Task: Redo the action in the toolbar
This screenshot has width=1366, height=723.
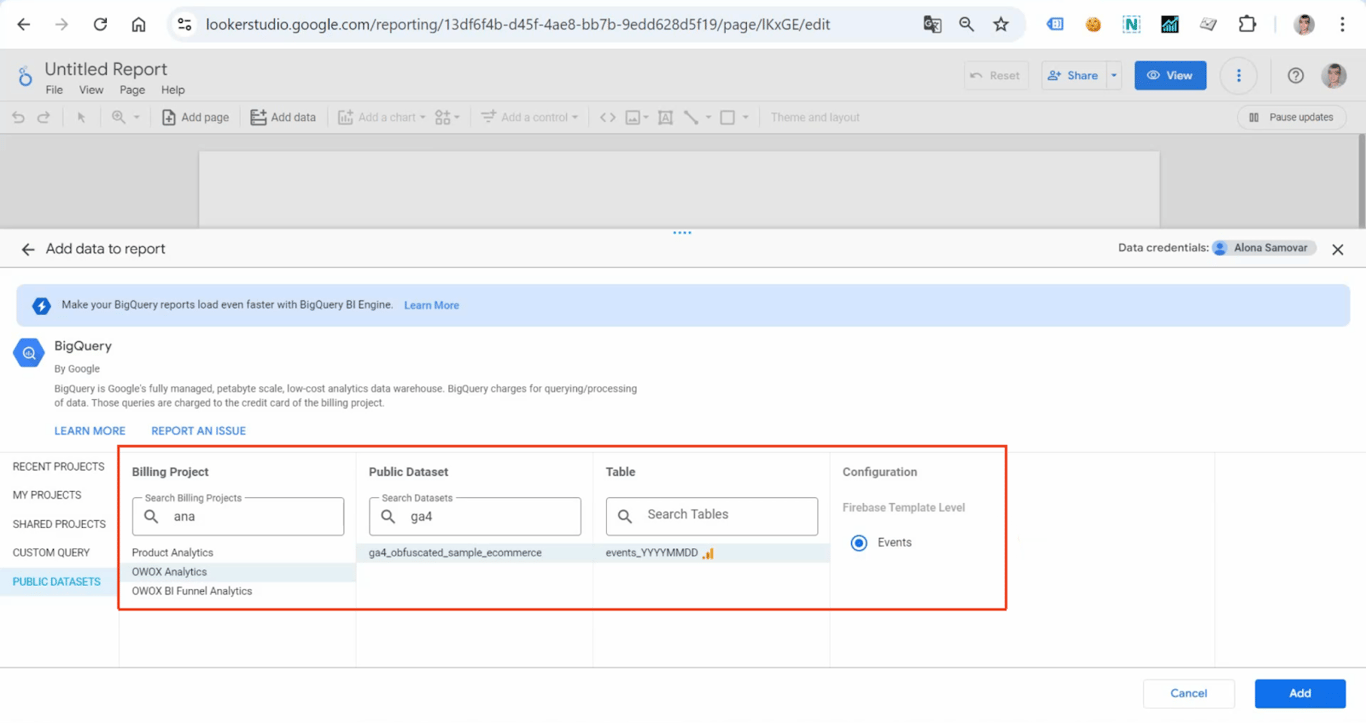Action: pos(44,117)
